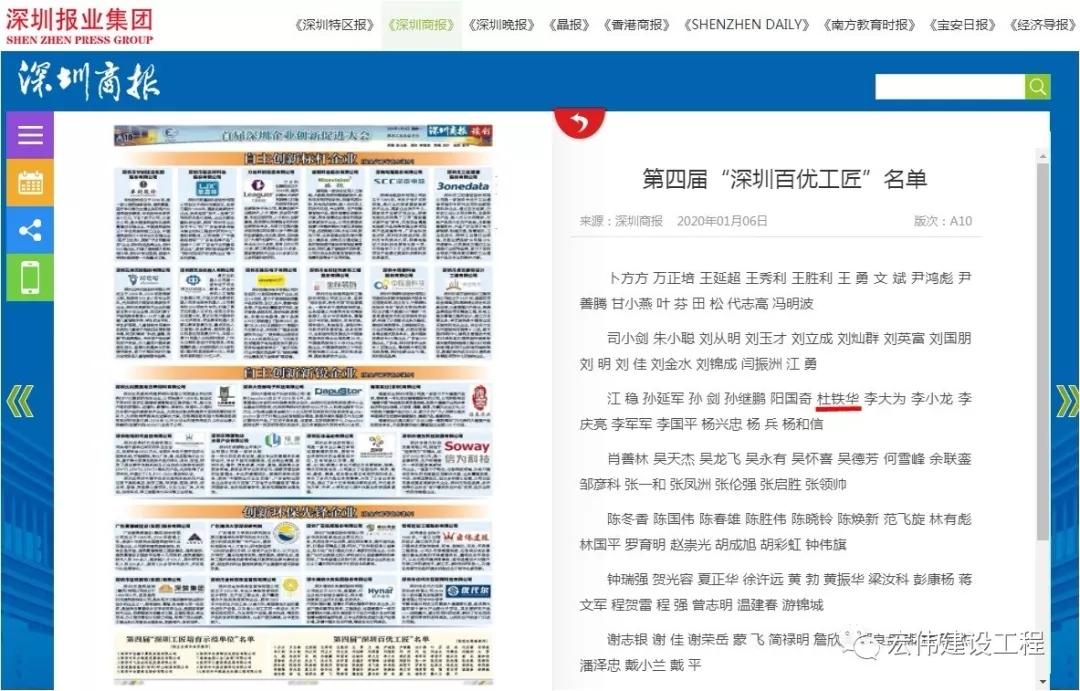The image size is (1080, 691).
Task: Click the Soway 信为科技 article block
Action: click(447, 464)
